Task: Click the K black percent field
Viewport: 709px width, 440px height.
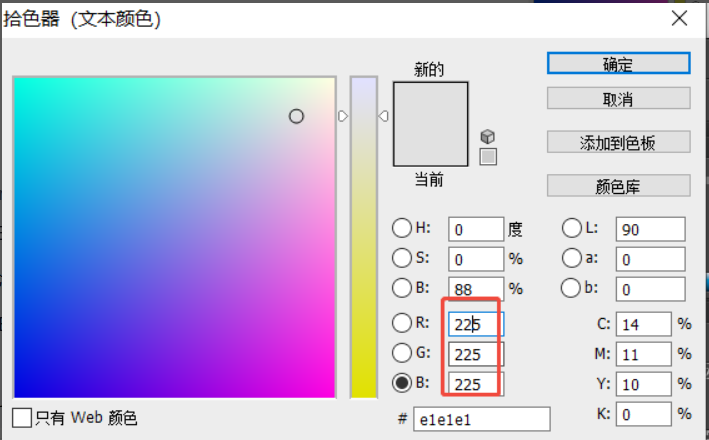Action: point(643,414)
